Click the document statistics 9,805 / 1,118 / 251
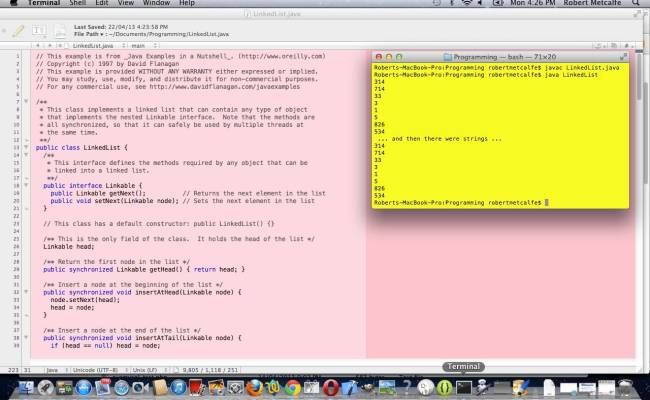Image resolution: width=650 pixels, height=400 pixels. point(210,370)
